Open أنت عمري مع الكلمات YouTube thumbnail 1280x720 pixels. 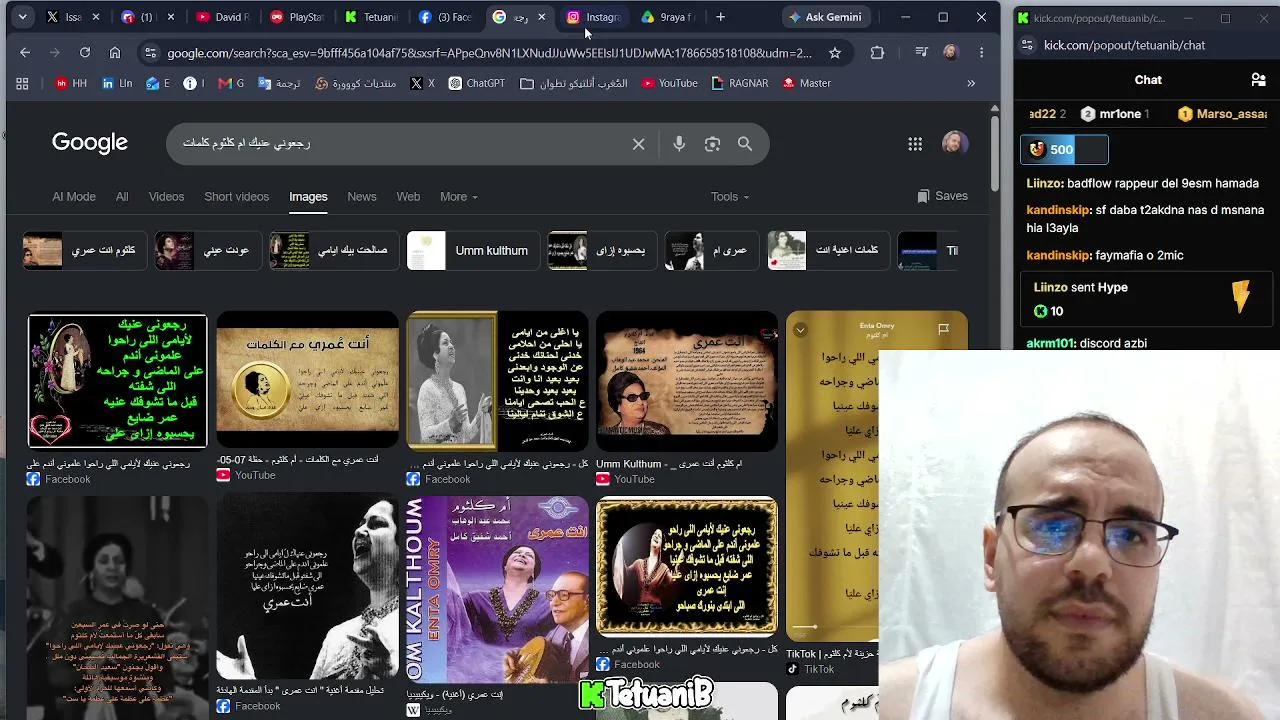pos(307,379)
